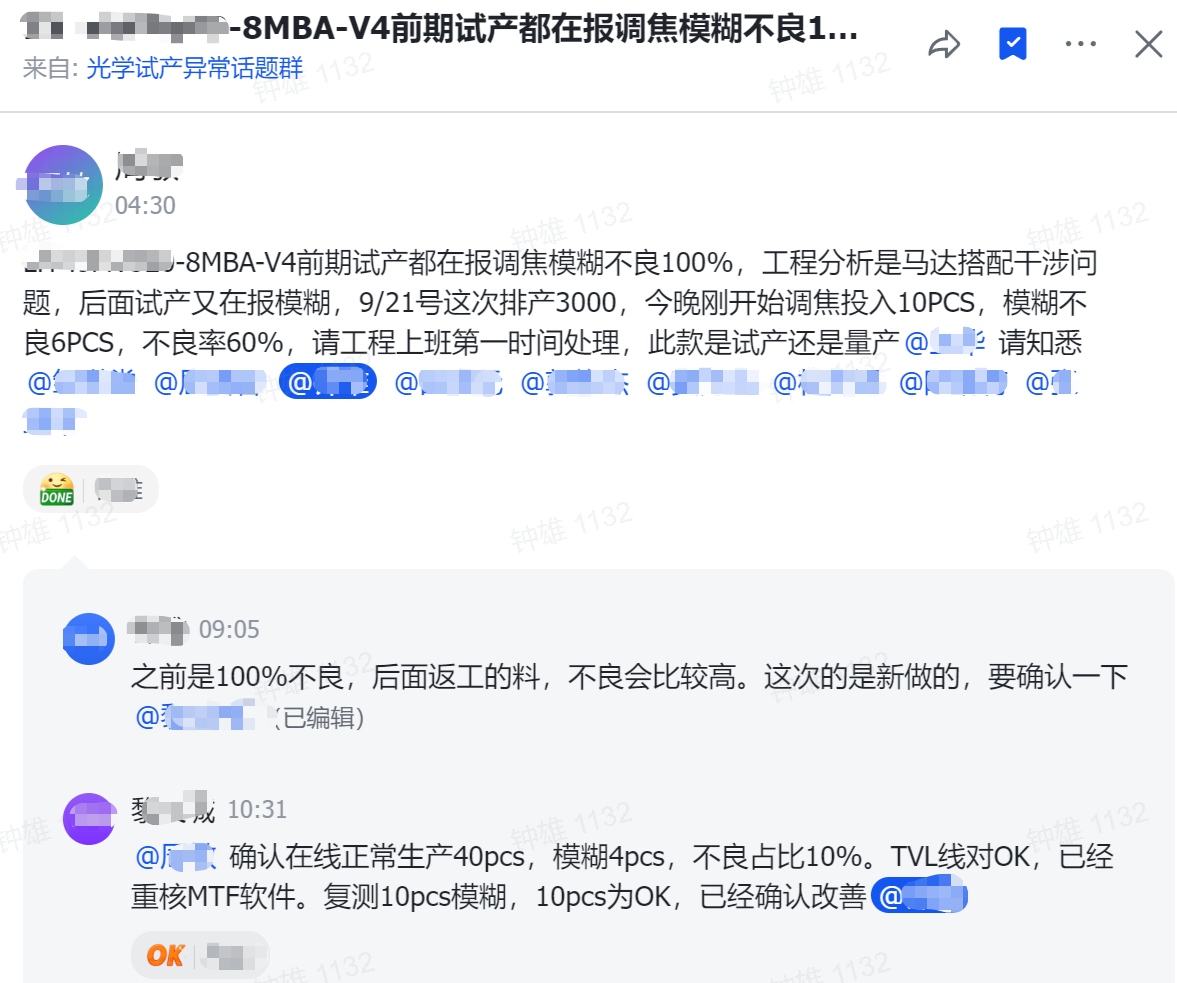
Task: Click the @mention starting the 10:31 reply
Action: (176, 856)
